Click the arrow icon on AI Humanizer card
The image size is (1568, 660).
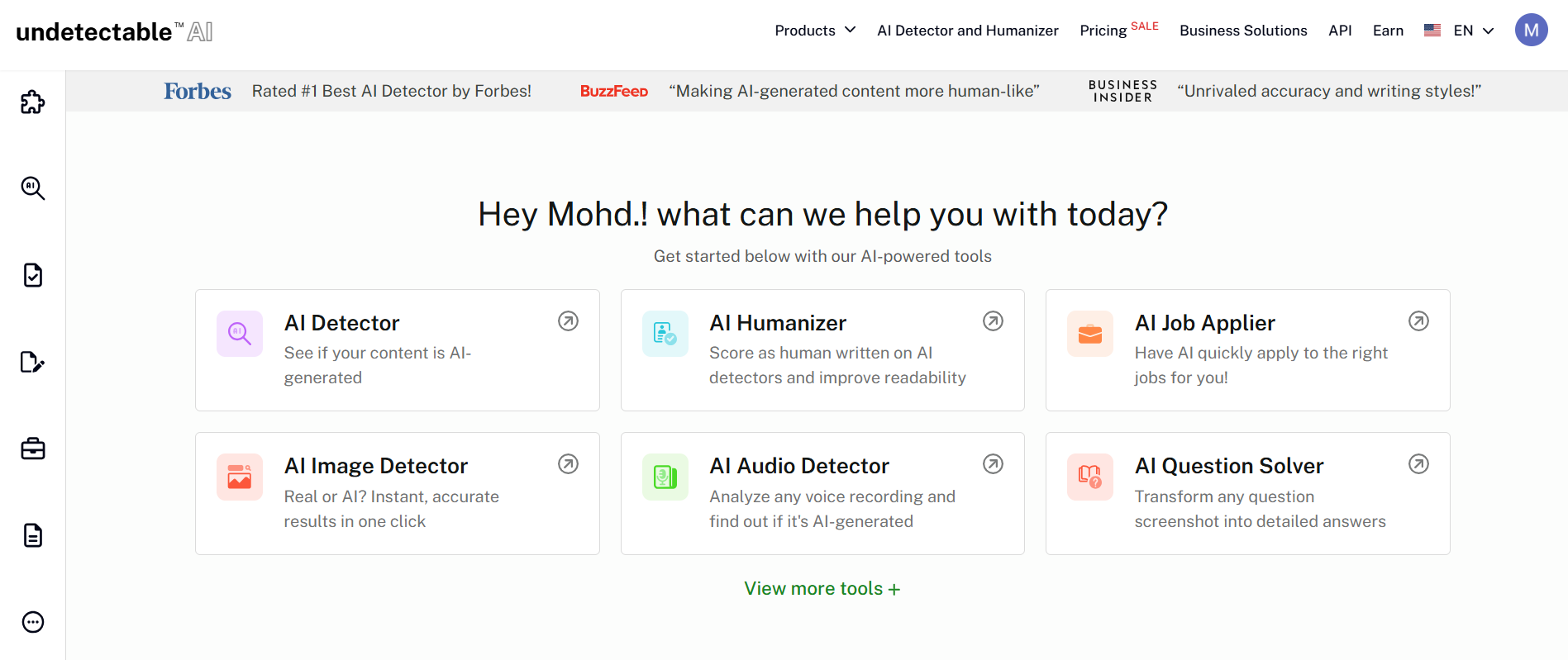tap(993, 321)
